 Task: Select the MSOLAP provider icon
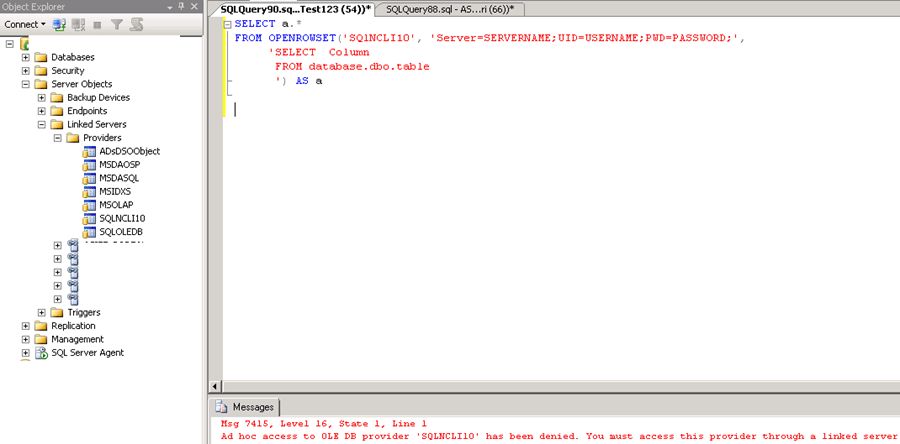[x=89, y=205]
